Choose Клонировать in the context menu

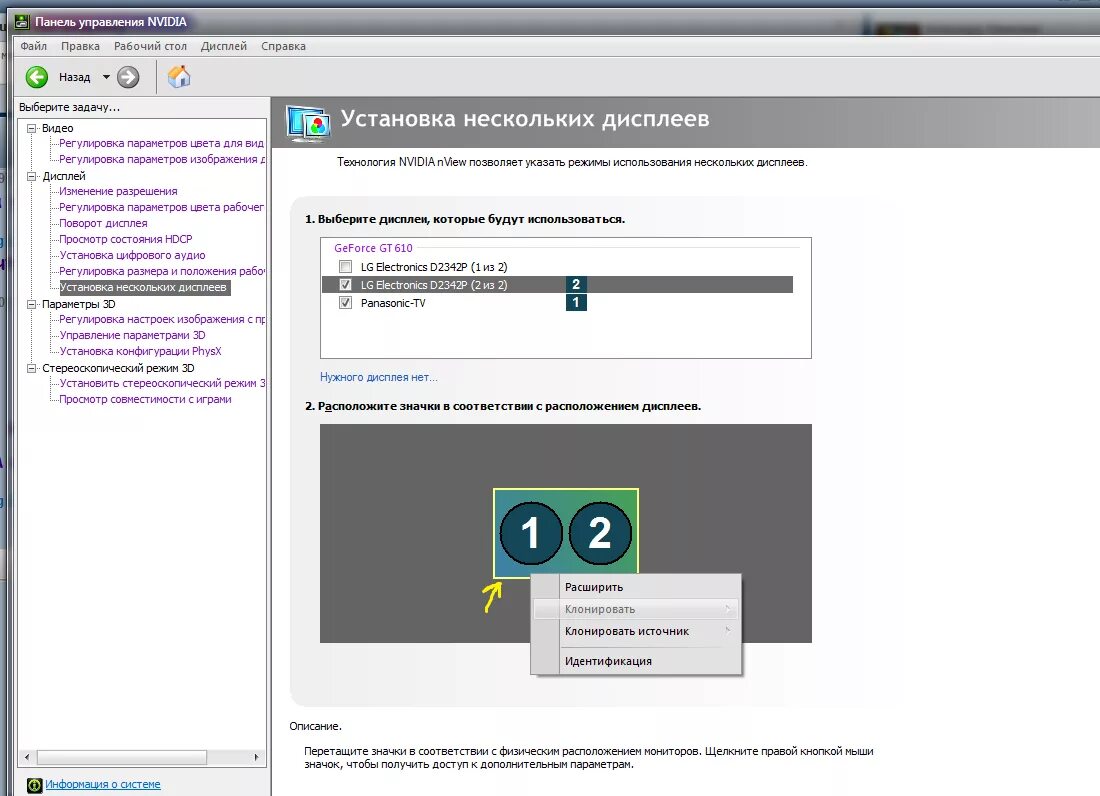tap(636, 609)
